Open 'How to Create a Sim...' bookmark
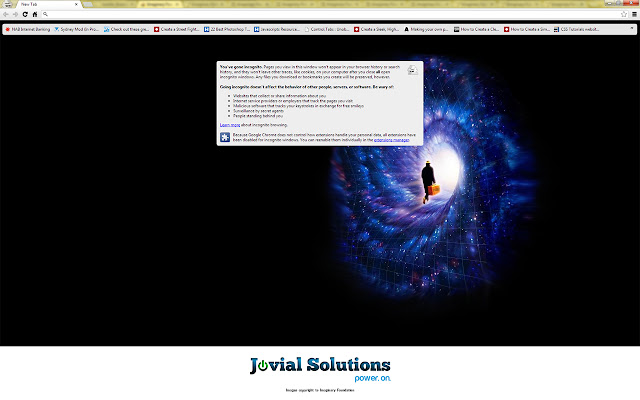 [x=527, y=29]
